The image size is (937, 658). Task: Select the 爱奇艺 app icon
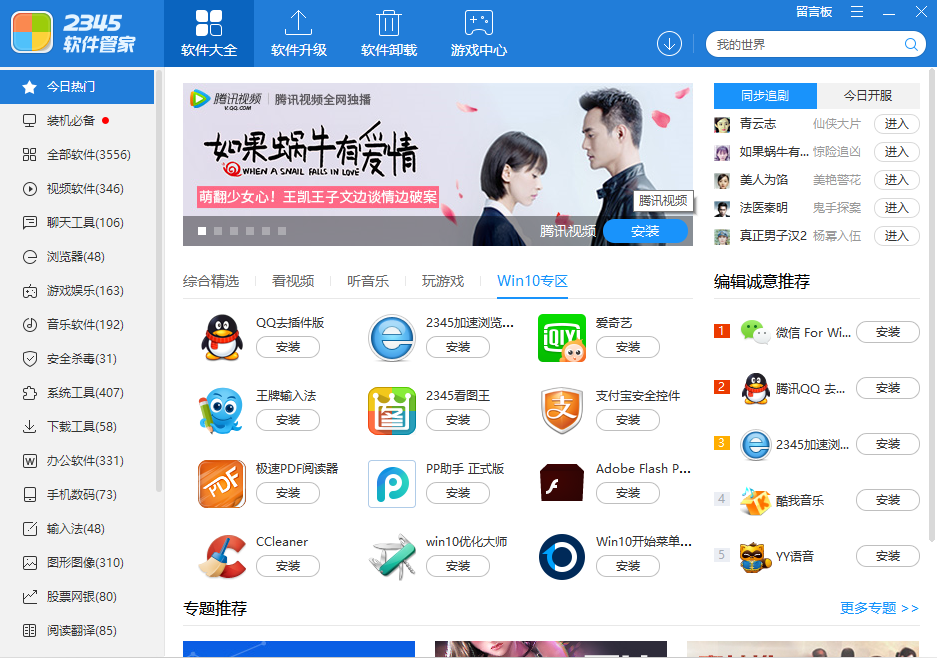tap(561, 338)
